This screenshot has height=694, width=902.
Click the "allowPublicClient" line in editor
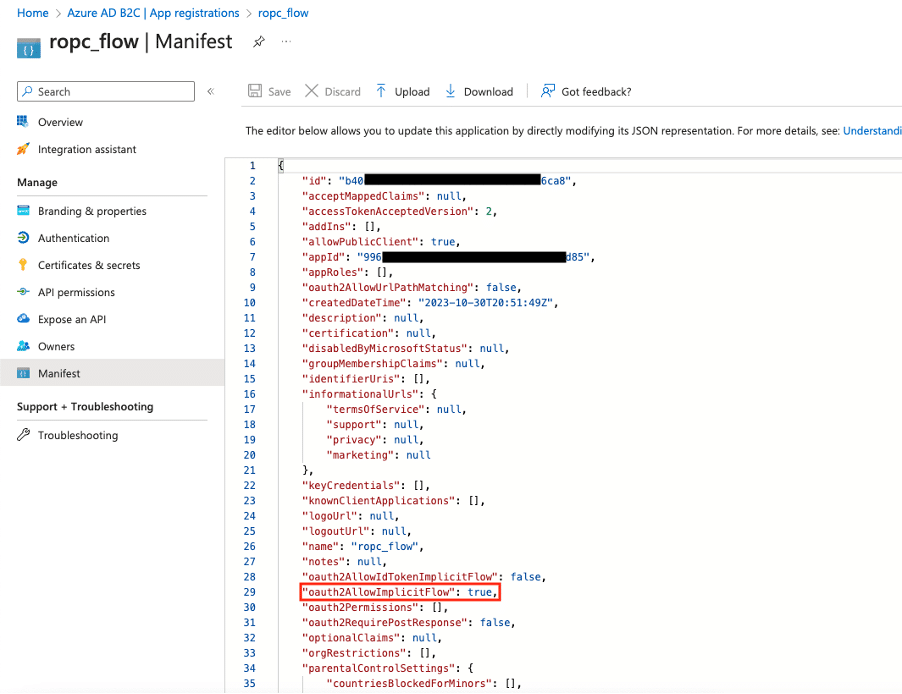pos(381,242)
